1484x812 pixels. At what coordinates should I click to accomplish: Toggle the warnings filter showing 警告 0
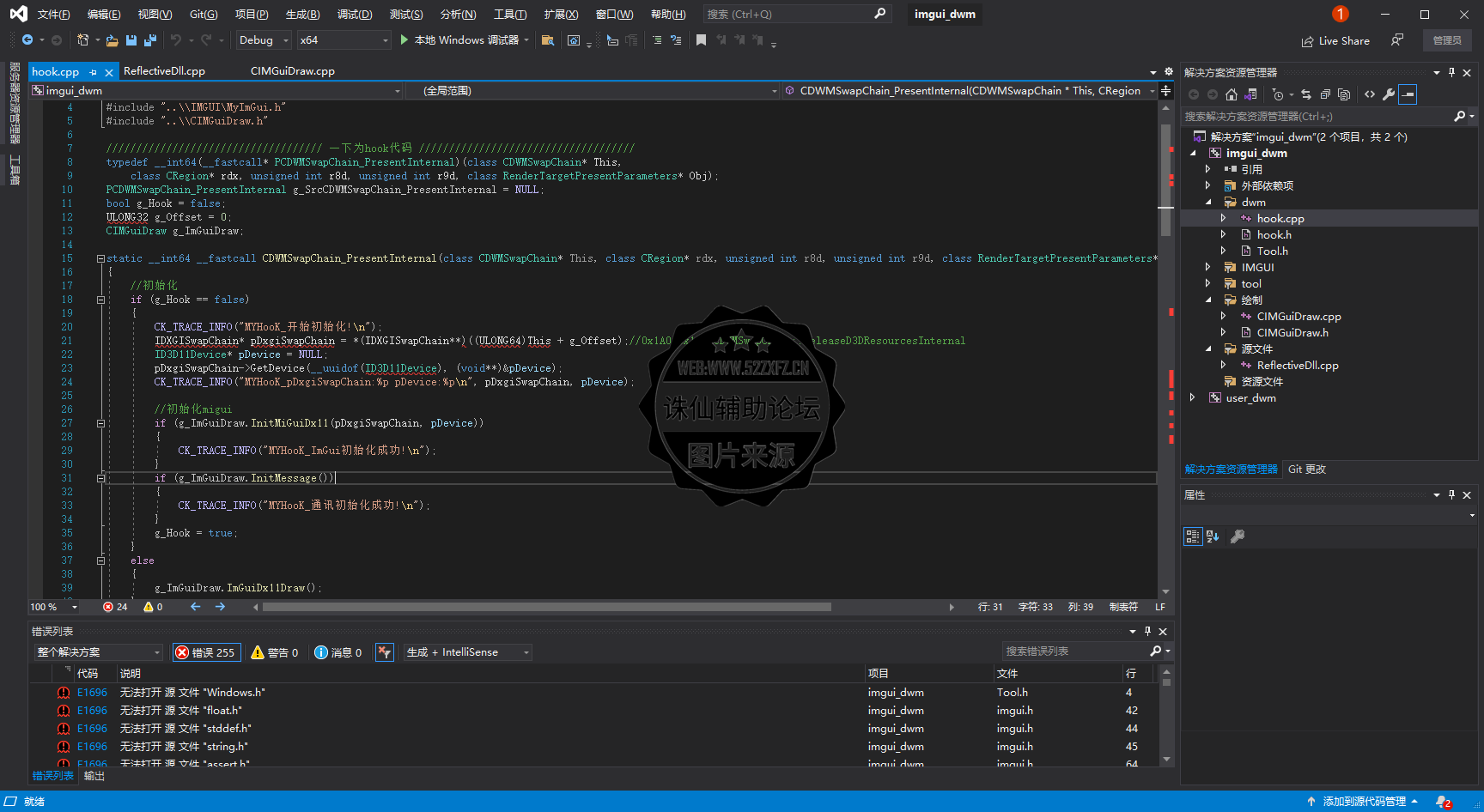(x=275, y=652)
